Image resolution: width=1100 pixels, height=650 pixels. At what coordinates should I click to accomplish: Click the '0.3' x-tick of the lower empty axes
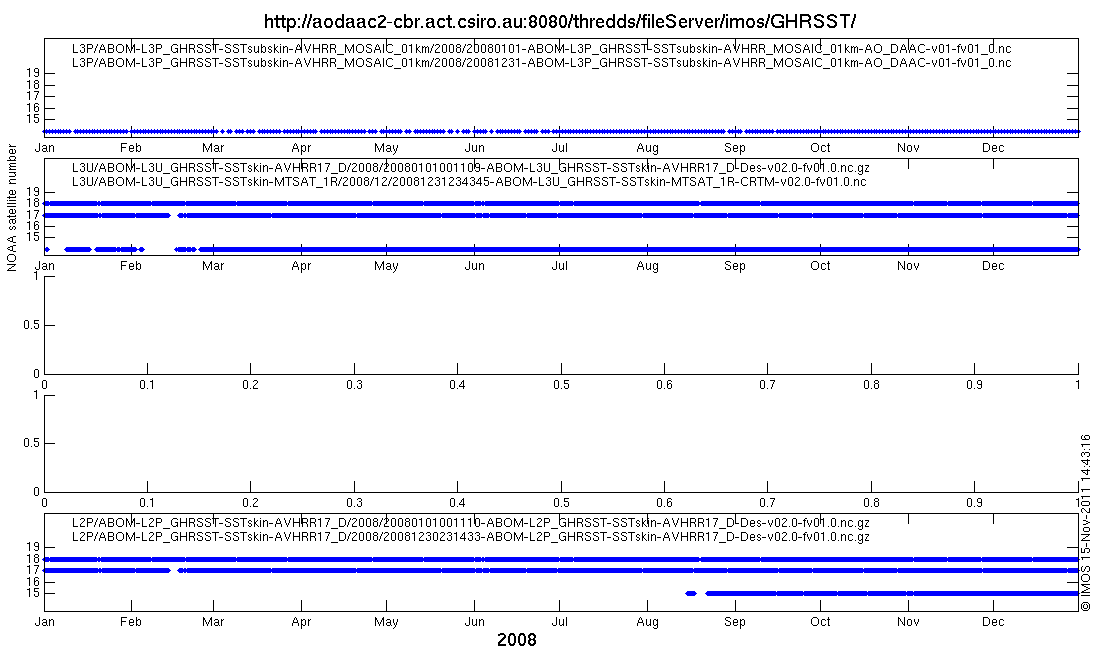pyautogui.click(x=354, y=503)
